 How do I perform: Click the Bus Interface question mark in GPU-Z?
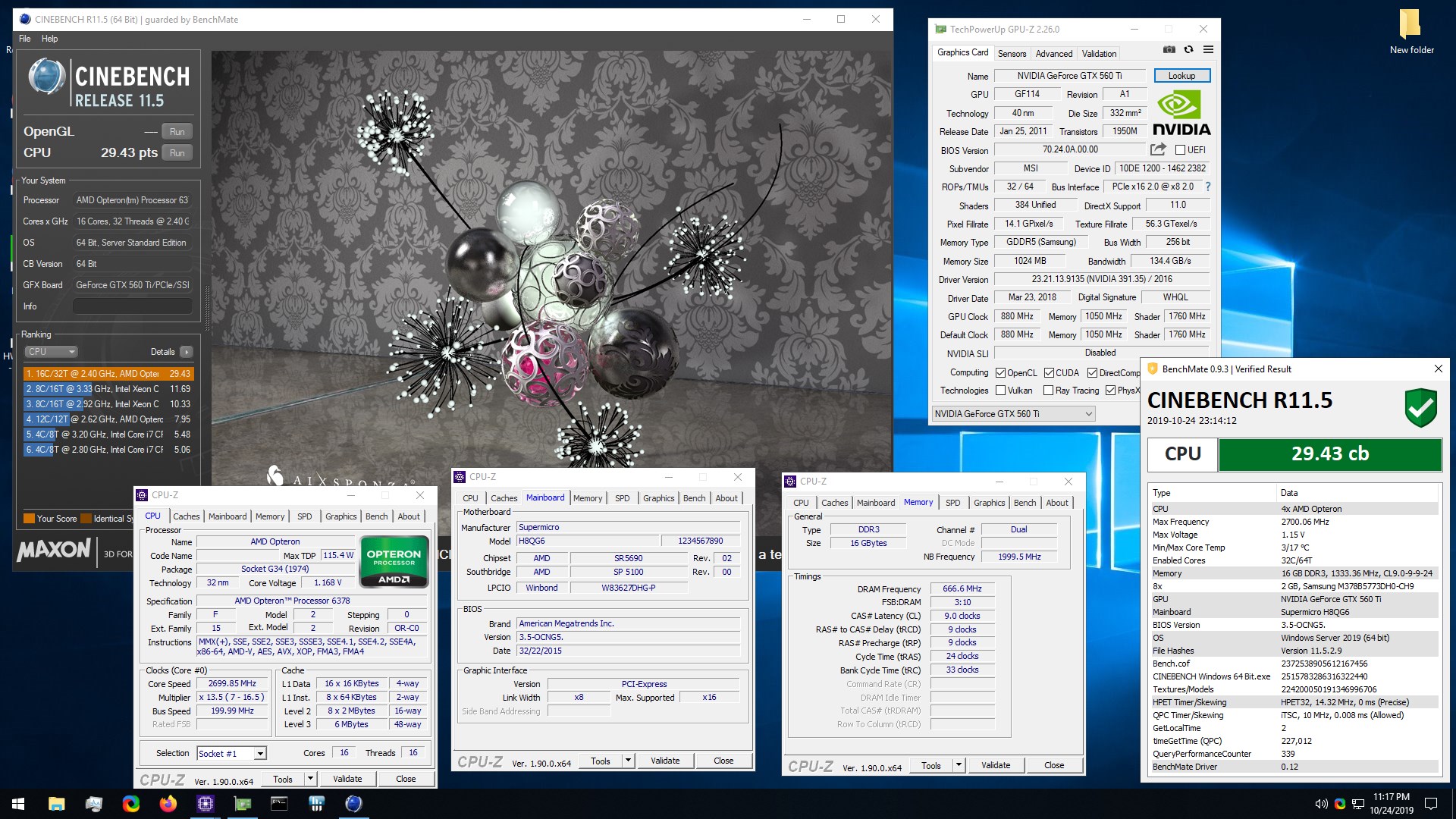coord(1207,187)
